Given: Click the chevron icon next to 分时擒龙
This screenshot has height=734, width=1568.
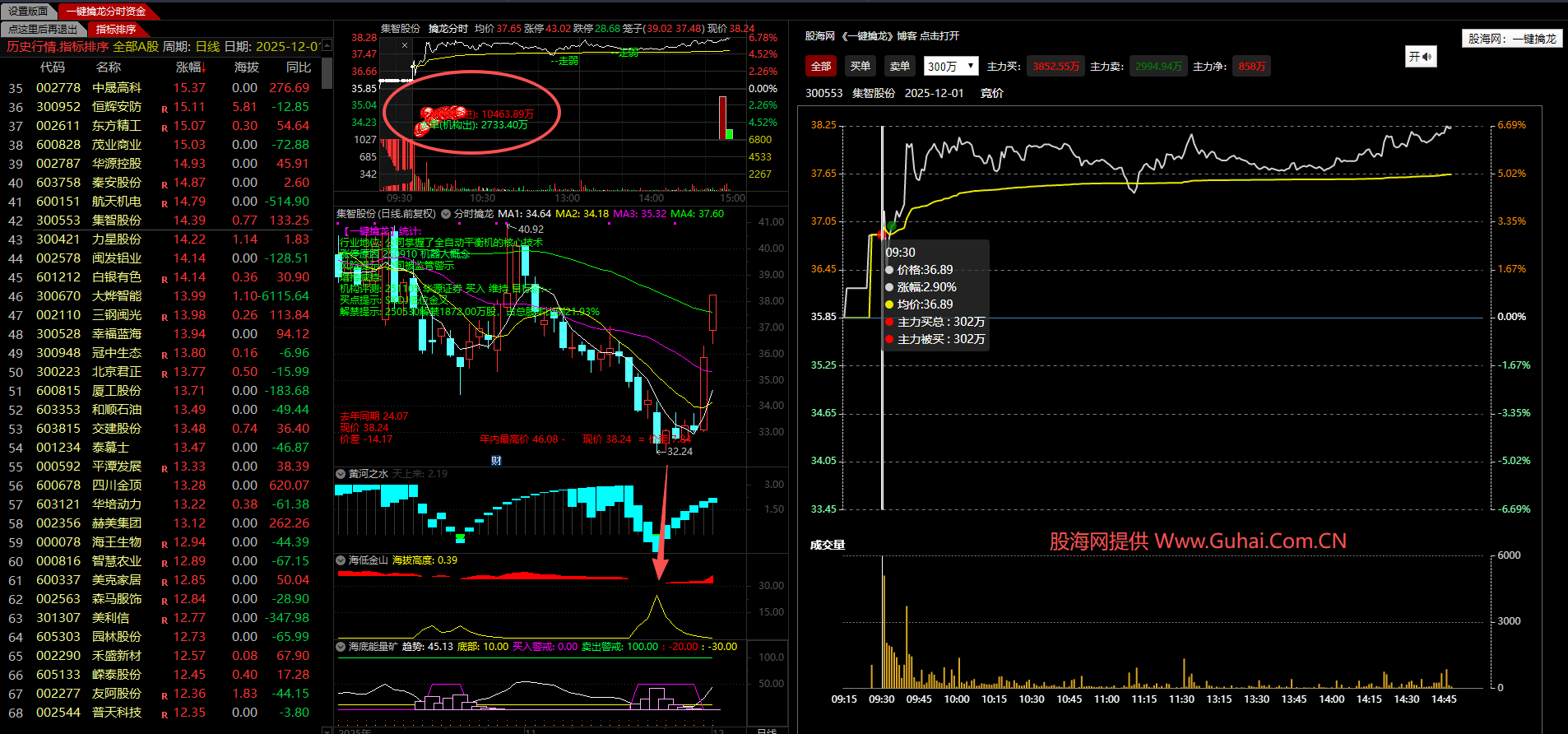Looking at the screenshot, I should point(446,214).
